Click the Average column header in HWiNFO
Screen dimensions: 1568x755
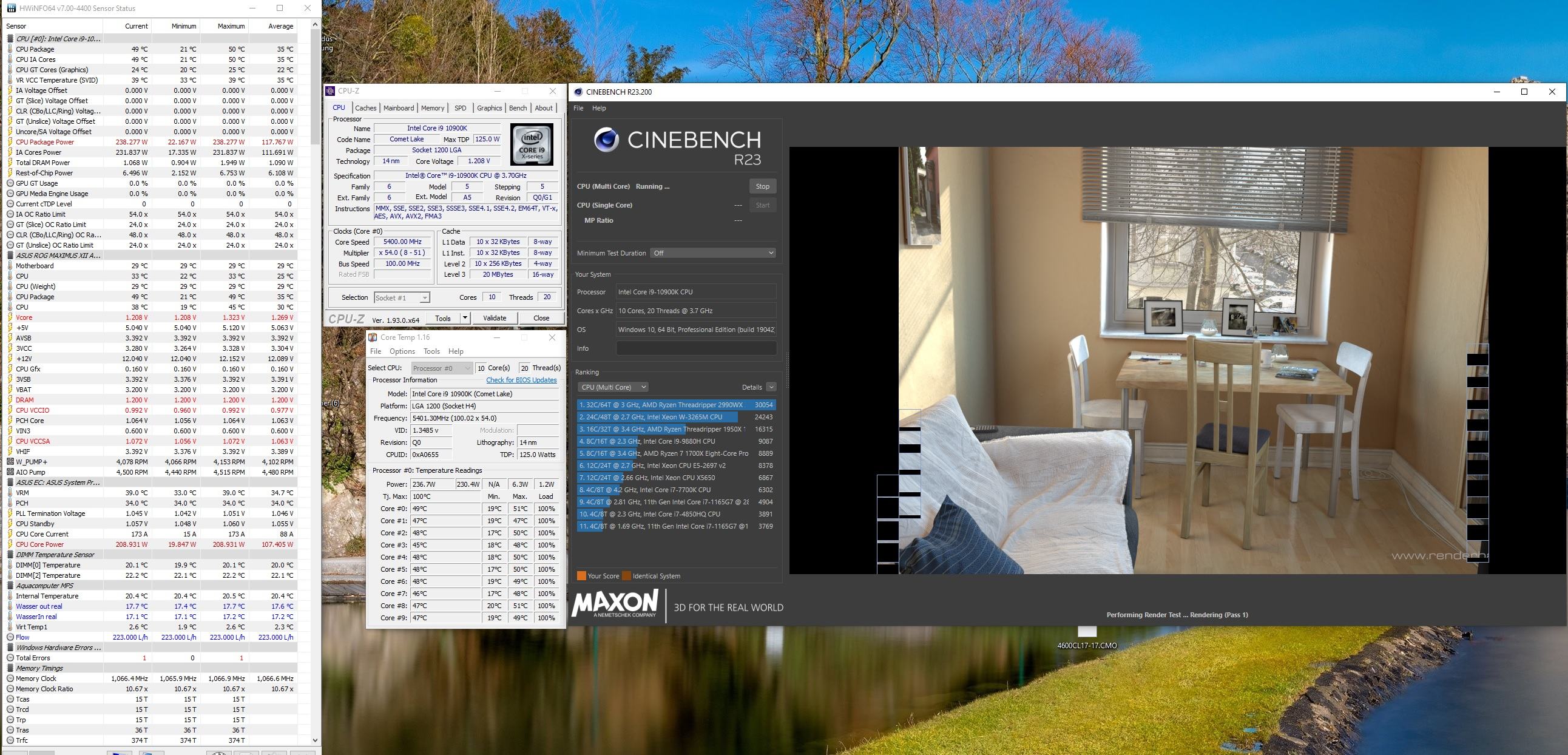(x=272, y=26)
